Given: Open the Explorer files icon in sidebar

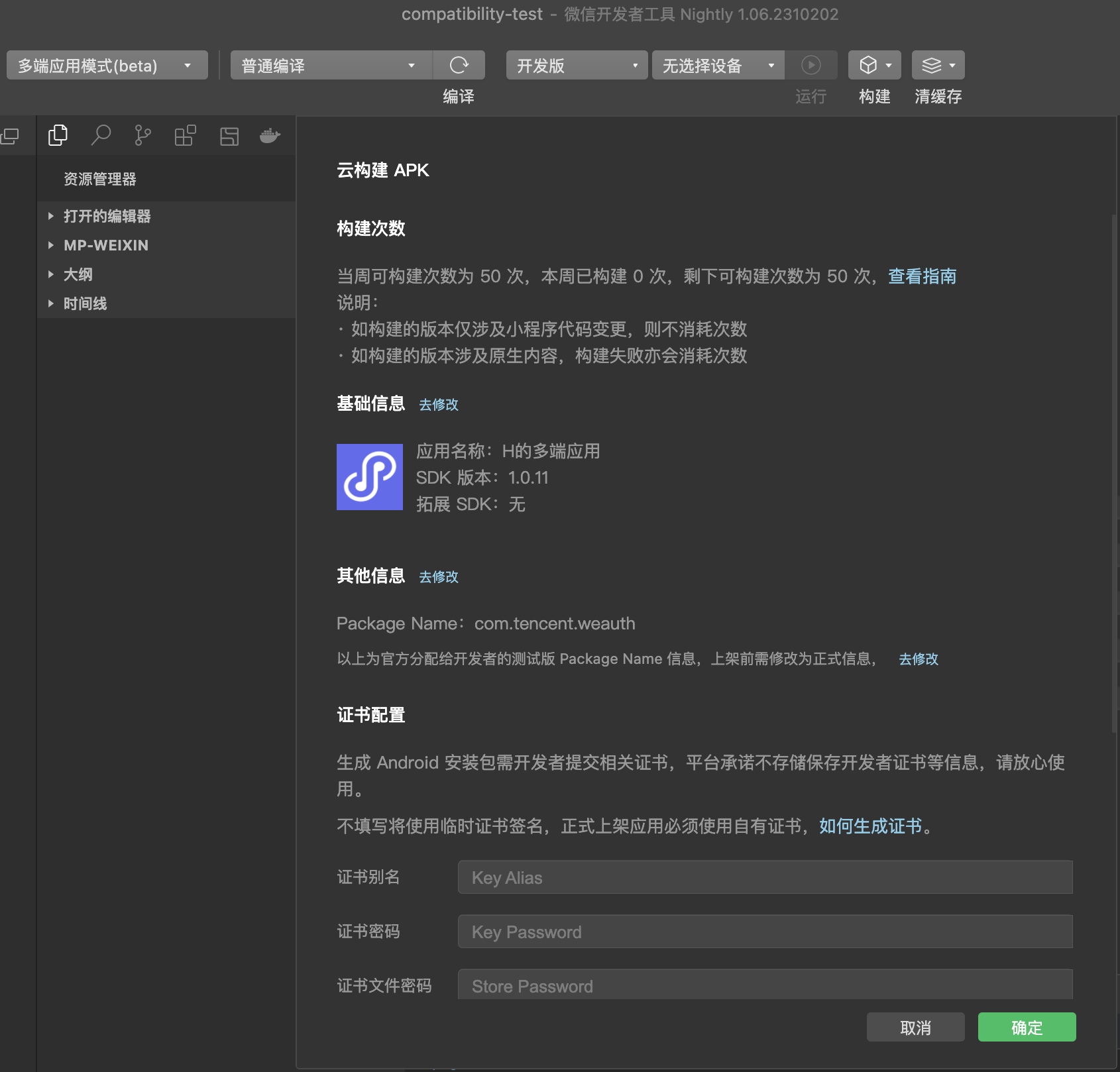Looking at the screenshot, I should (58, 136).
